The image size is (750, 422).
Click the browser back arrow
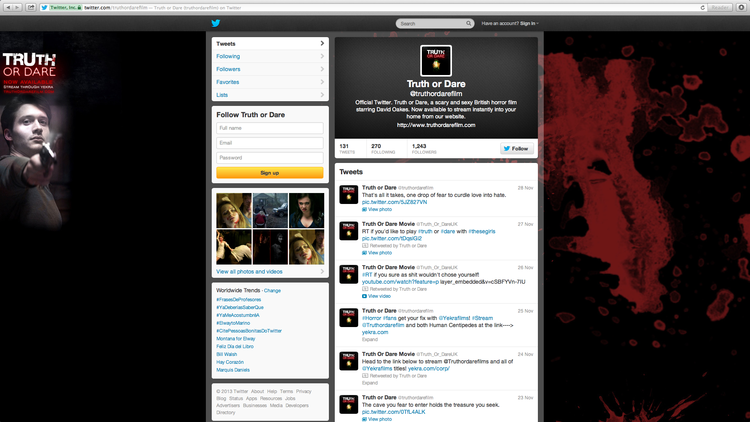click(8, 7)
